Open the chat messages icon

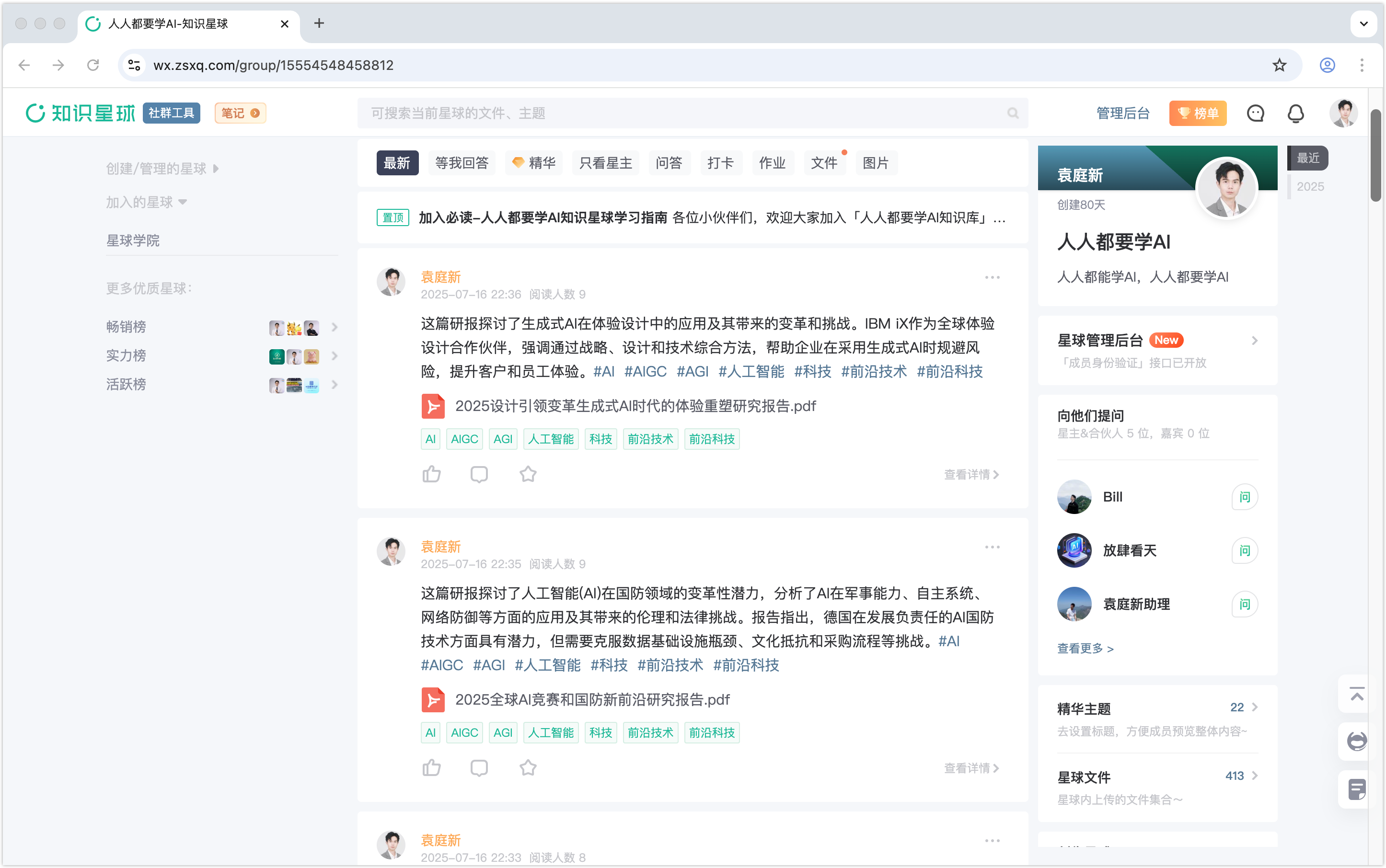pyautogui.click(x=1255, y=113)
